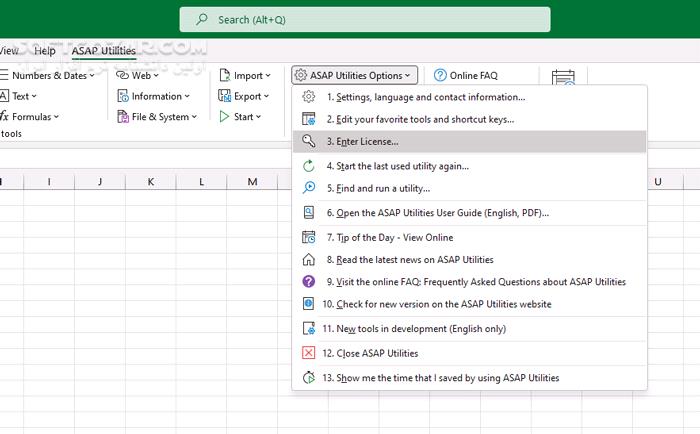
Task: Click the calendar icon right of Online FAQ
Action: [x=563, y=78]
